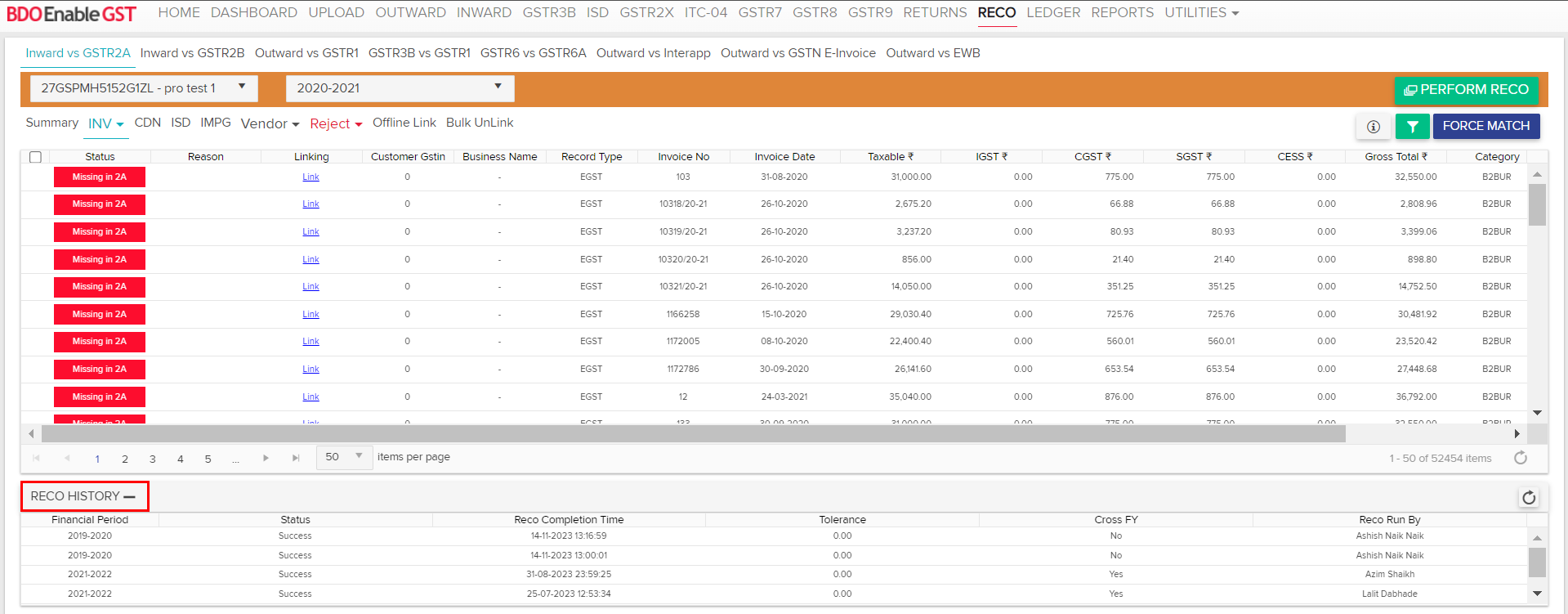Open the REPORTS menu item
Screen dimensions: 1568x614
pos(1123,13)
